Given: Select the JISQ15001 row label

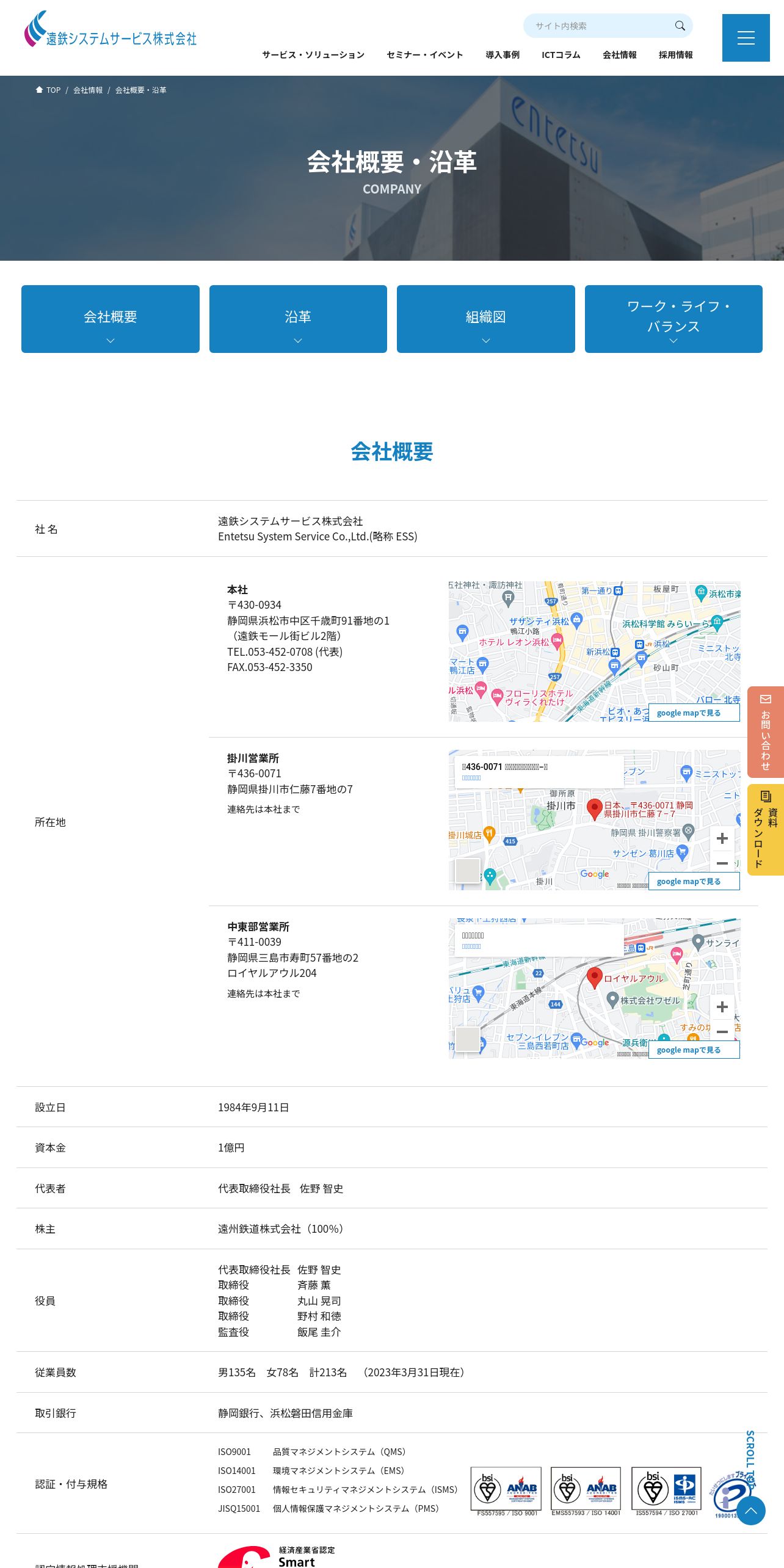Looking at the screenshot, I should (x=239, y=1509).
